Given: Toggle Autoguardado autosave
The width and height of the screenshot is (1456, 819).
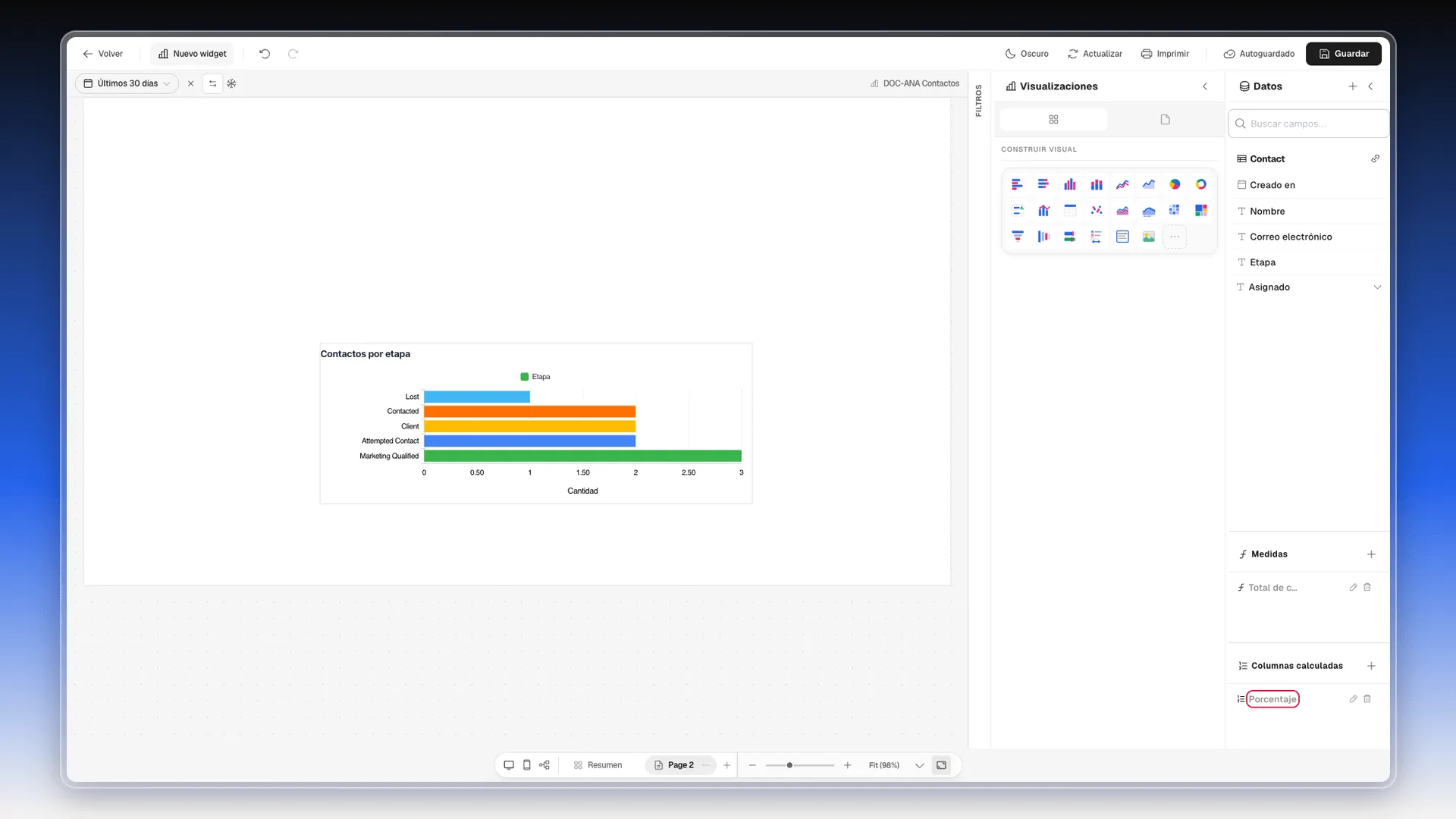Looking at the screenshot, I should [x=1259, y=54].
